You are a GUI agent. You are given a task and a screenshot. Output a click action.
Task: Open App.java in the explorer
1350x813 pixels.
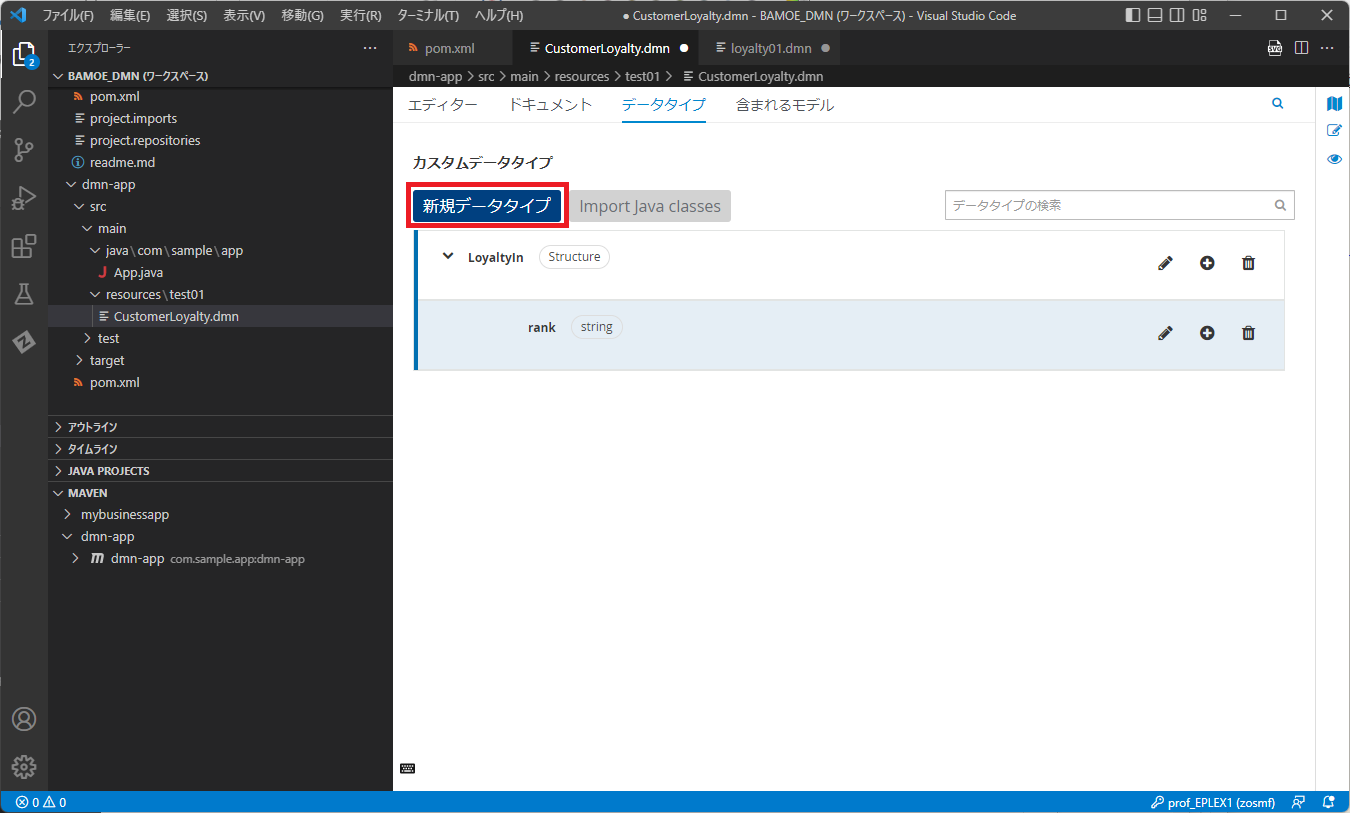click(138, 272)
